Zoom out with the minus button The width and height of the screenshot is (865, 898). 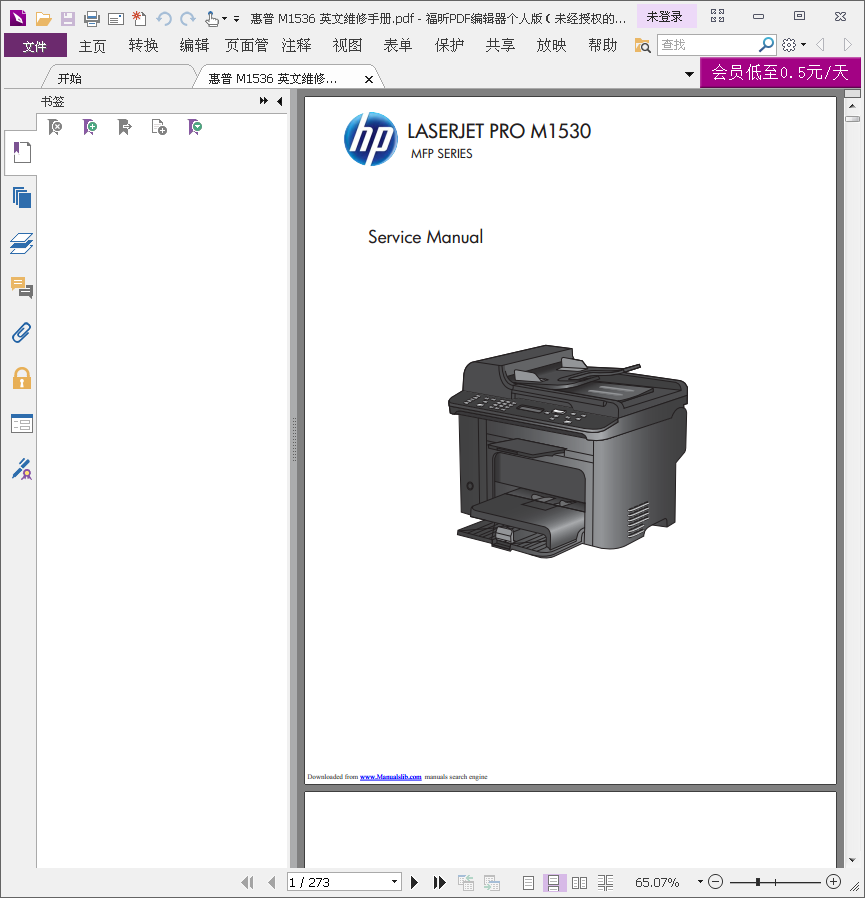coord(715,882)
